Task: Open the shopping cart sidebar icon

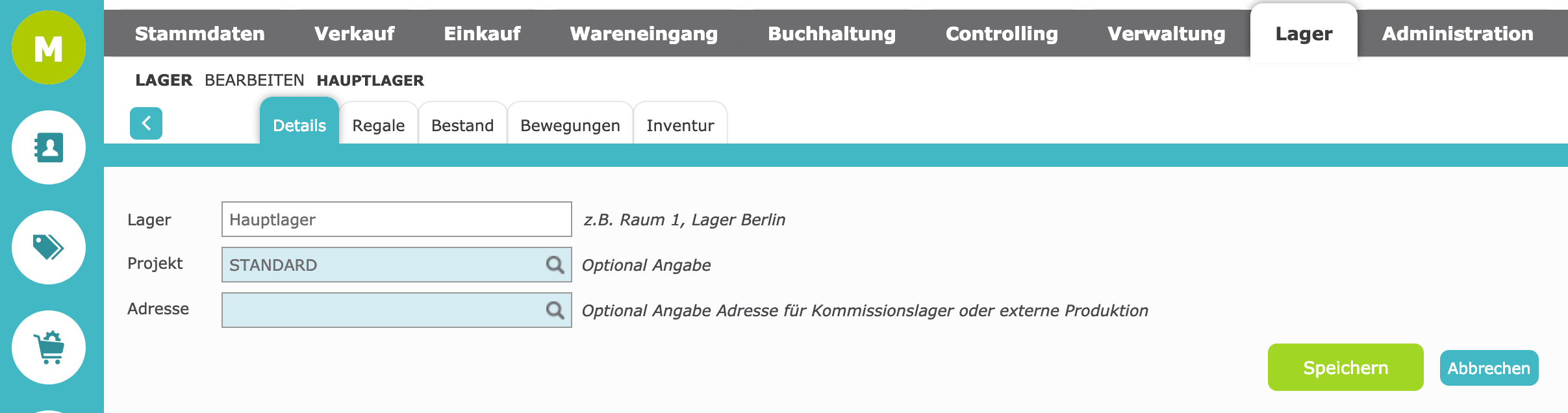Action: (x=49, y=347)
